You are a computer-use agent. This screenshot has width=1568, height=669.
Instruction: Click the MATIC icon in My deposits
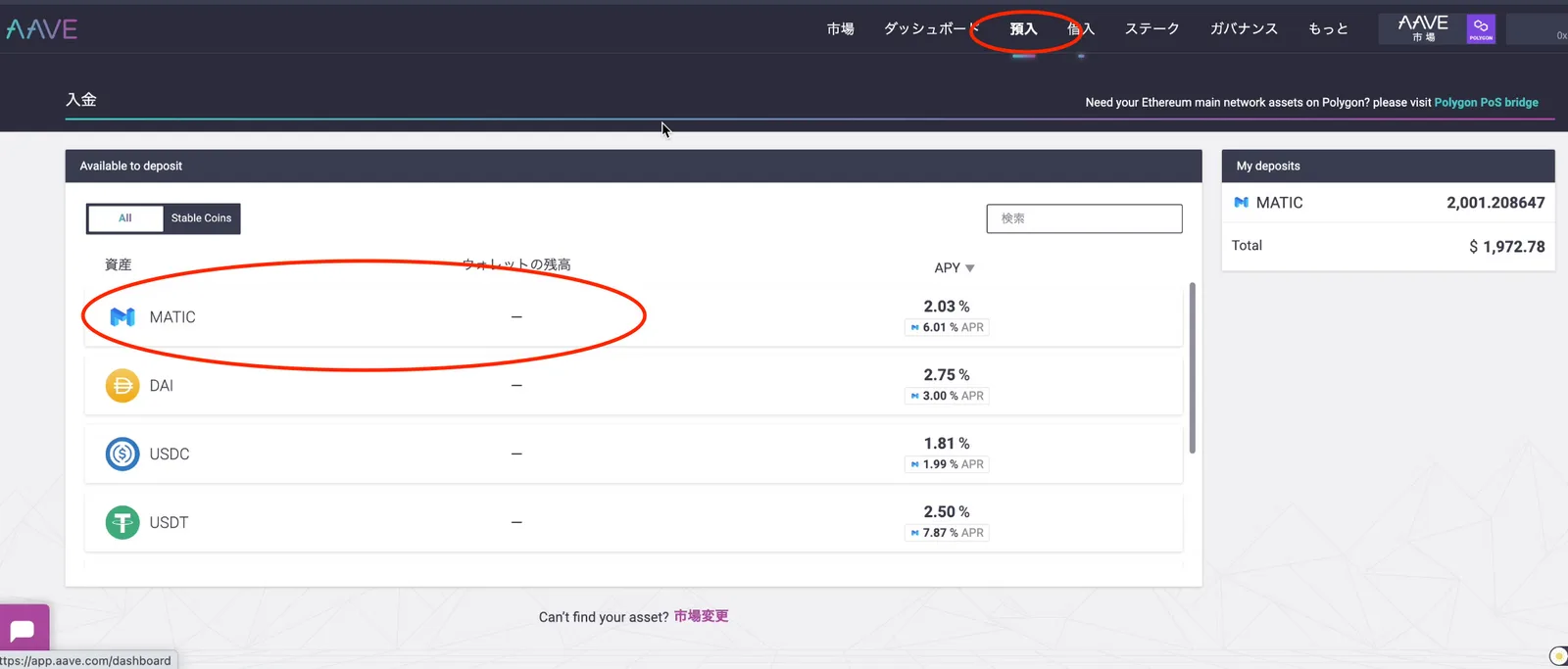pyautogui.click(x=1241, y=203)
